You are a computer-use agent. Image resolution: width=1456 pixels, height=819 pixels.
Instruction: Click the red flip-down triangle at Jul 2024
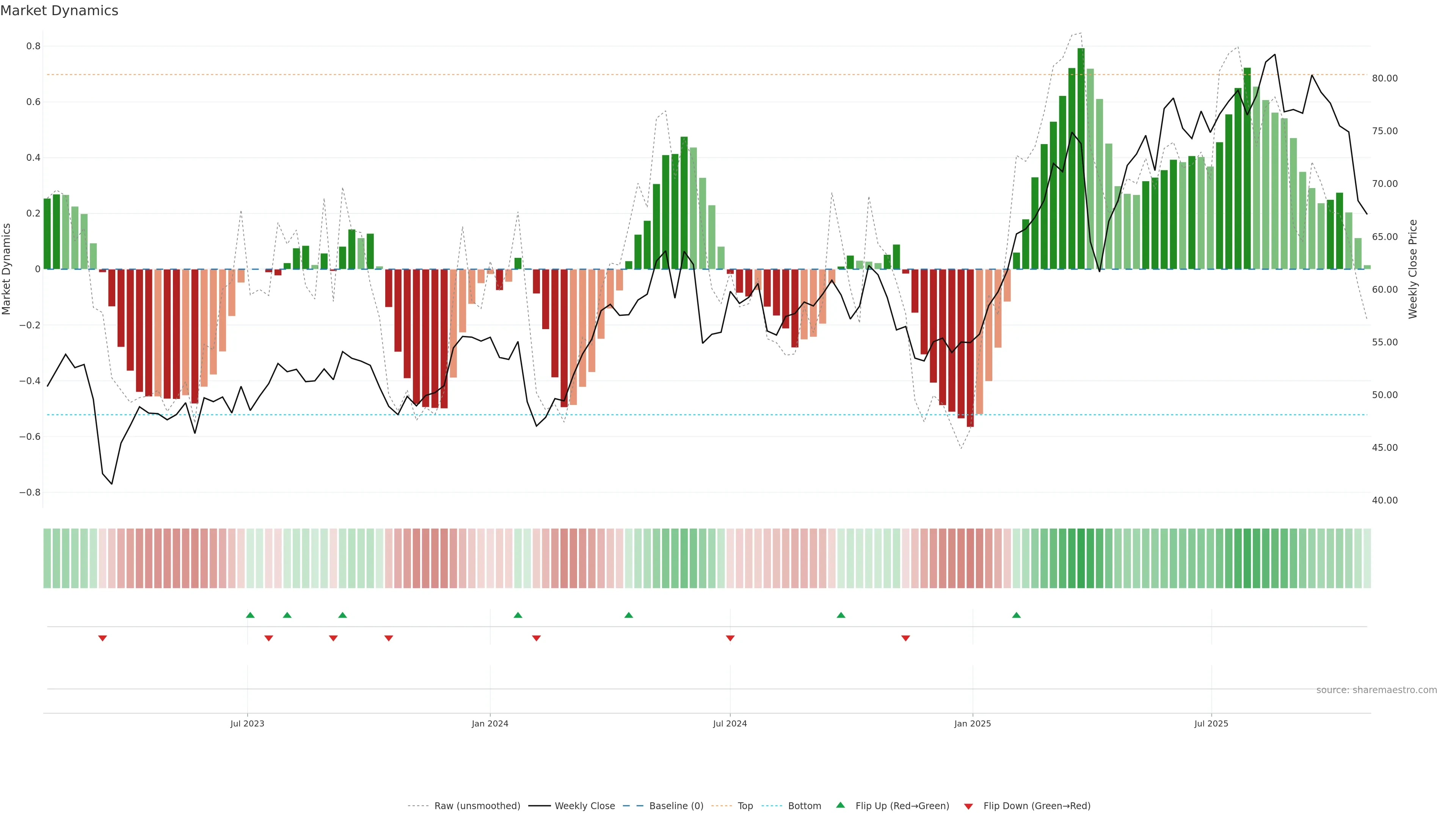tap(730, 638)
